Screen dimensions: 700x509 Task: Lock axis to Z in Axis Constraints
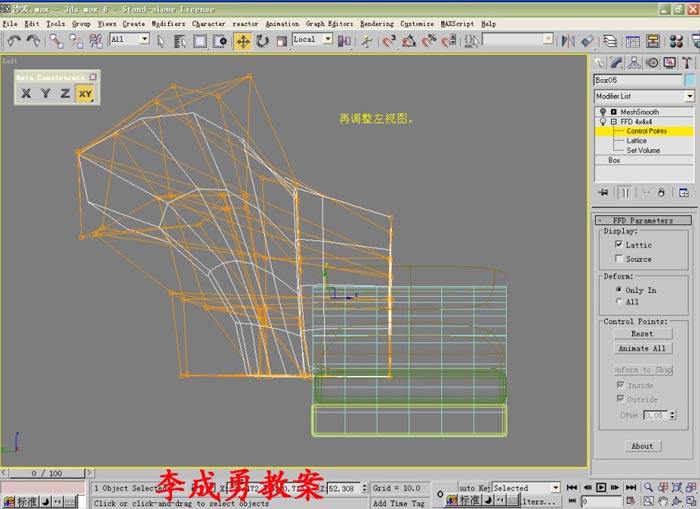click(x=65, y=93)
